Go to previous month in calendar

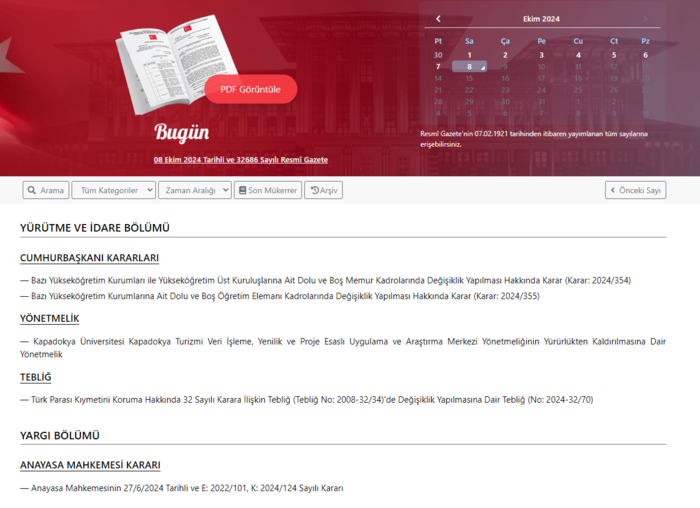(x=438, y=19)
